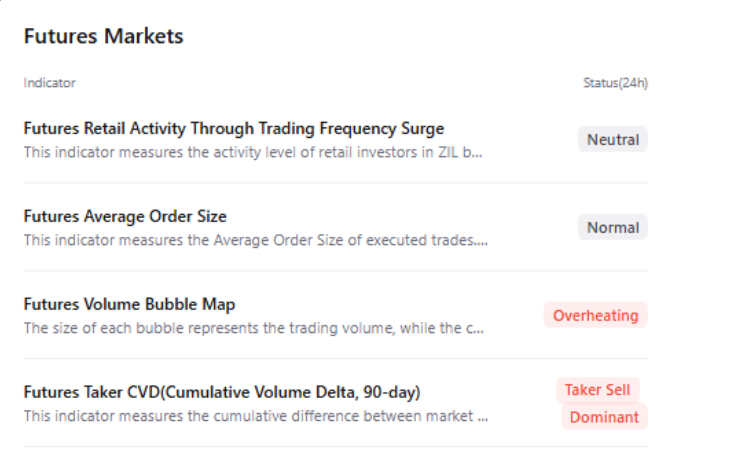Click the Indicator column header
The image size is (730, 469).
pos(49,83)
